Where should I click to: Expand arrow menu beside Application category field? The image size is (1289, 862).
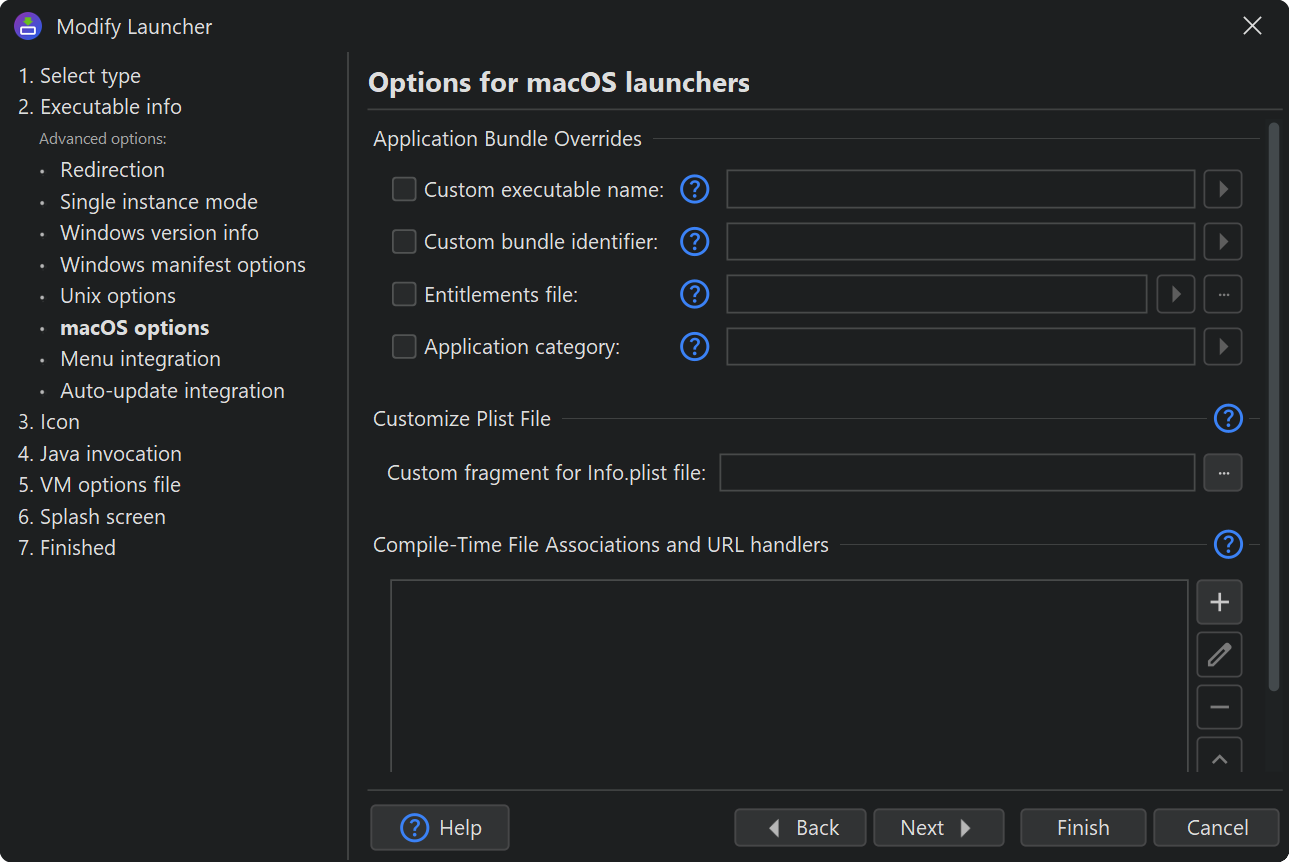point(1223,347)
